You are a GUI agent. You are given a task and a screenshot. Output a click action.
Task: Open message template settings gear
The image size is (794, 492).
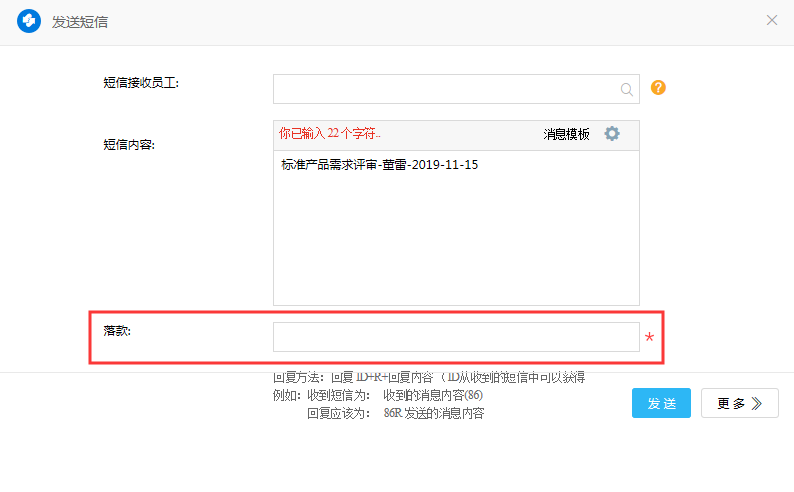coord(612,134)
